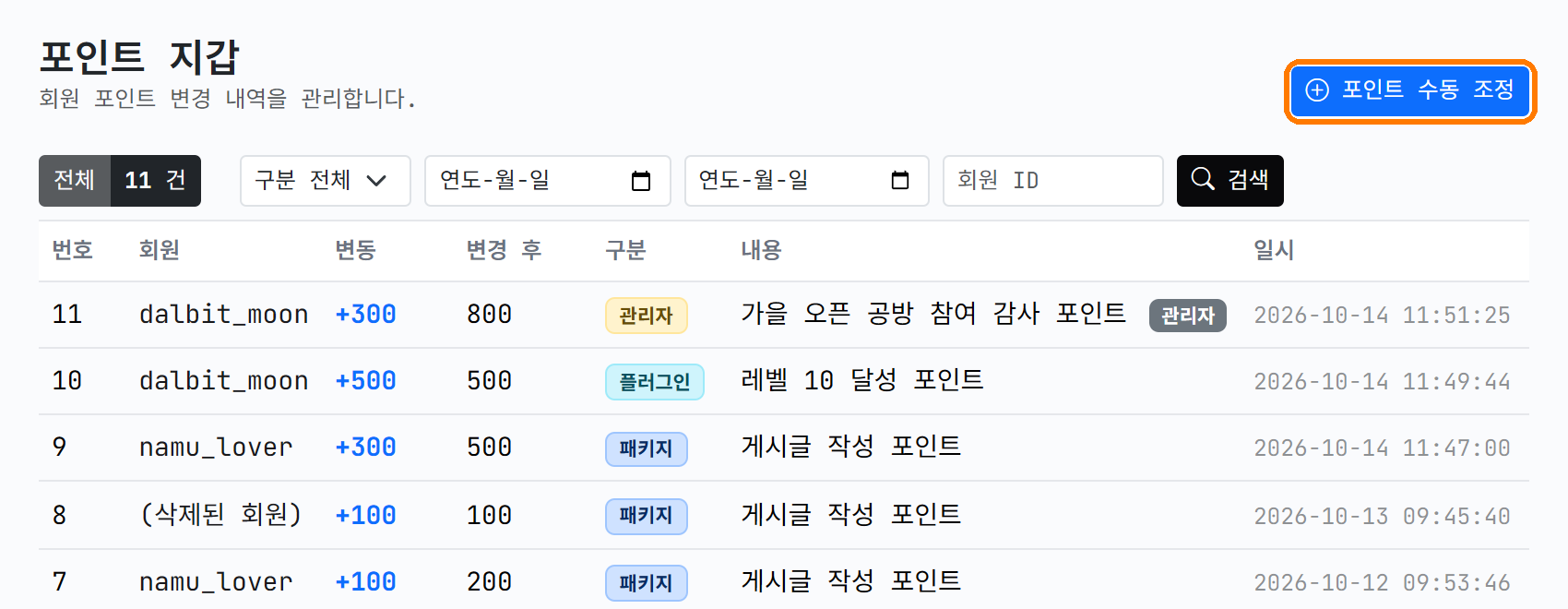
Task: Click the 변동 column header
Action: (355, 250)
